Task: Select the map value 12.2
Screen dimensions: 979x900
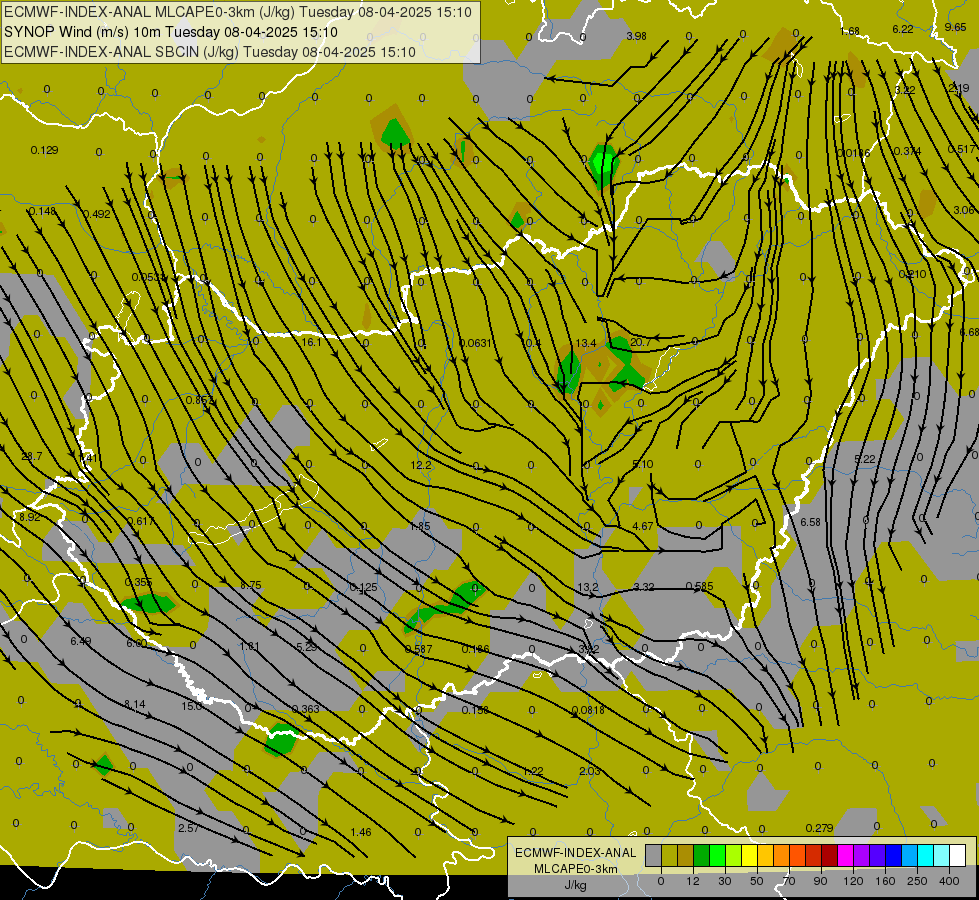Action: (x=421, y=465)
